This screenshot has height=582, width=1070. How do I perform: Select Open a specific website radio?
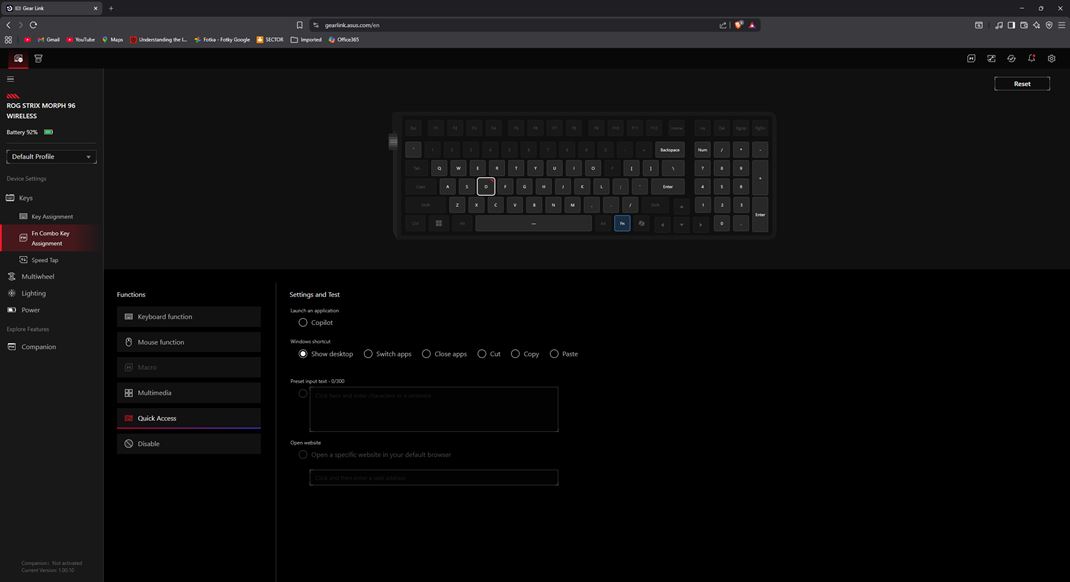[303, 454]
